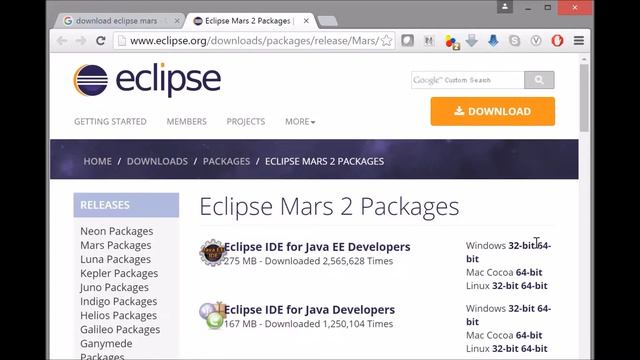Click the browser back arrow
The width and height of the screenshot is (640, 360).
click(62, 41)
